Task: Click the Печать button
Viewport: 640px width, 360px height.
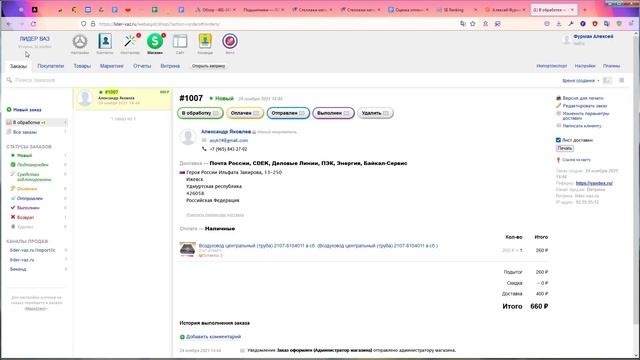Action: 564,148
